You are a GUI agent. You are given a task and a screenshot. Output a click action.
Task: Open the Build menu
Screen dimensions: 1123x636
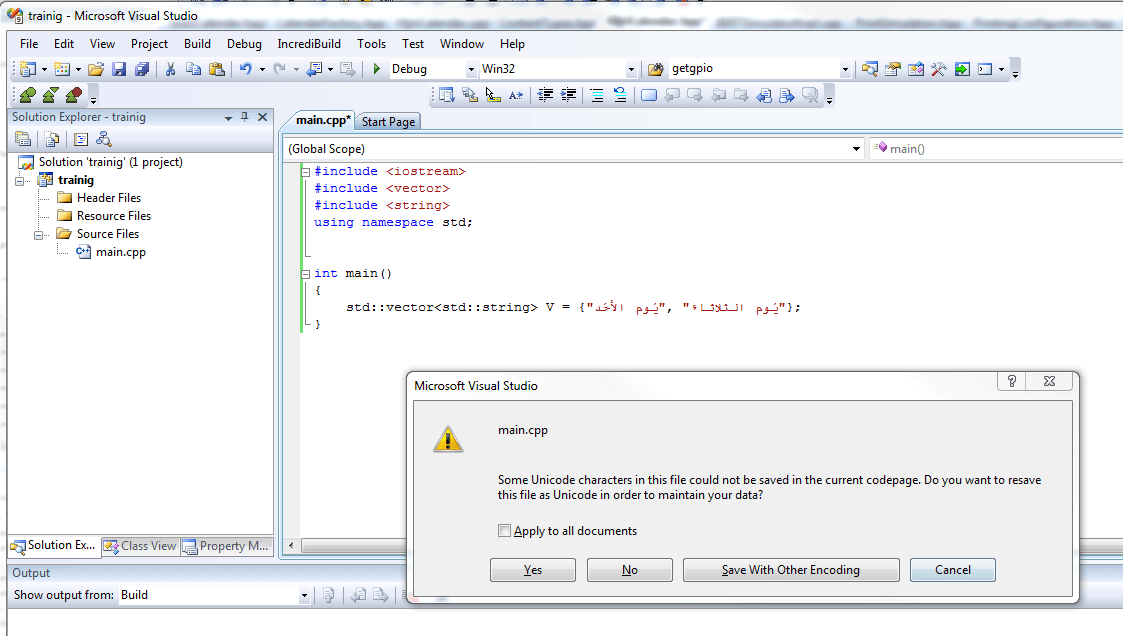click(x=197, y=44)
